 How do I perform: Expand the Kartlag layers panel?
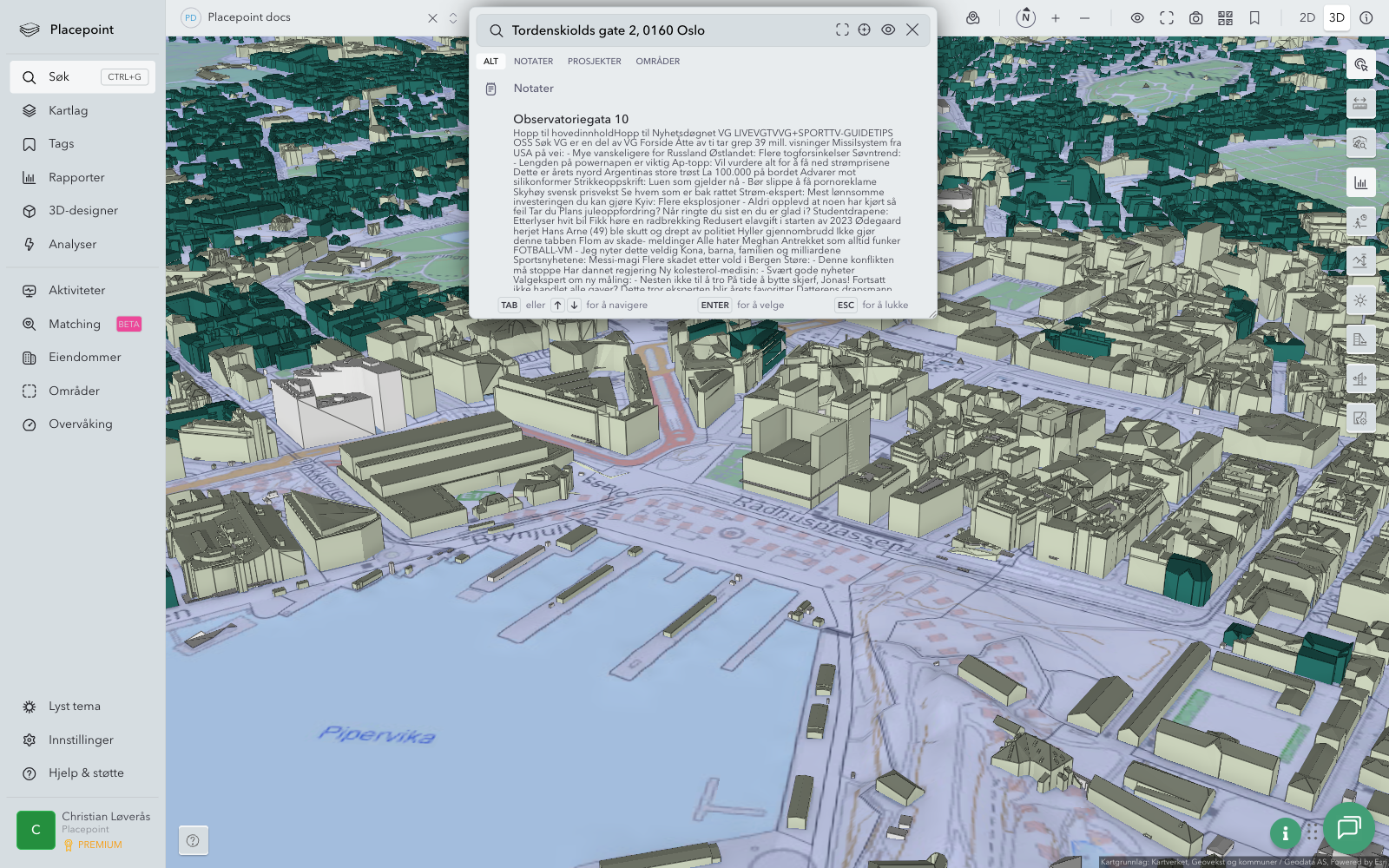pyautogui.click(x=68, y=110)
